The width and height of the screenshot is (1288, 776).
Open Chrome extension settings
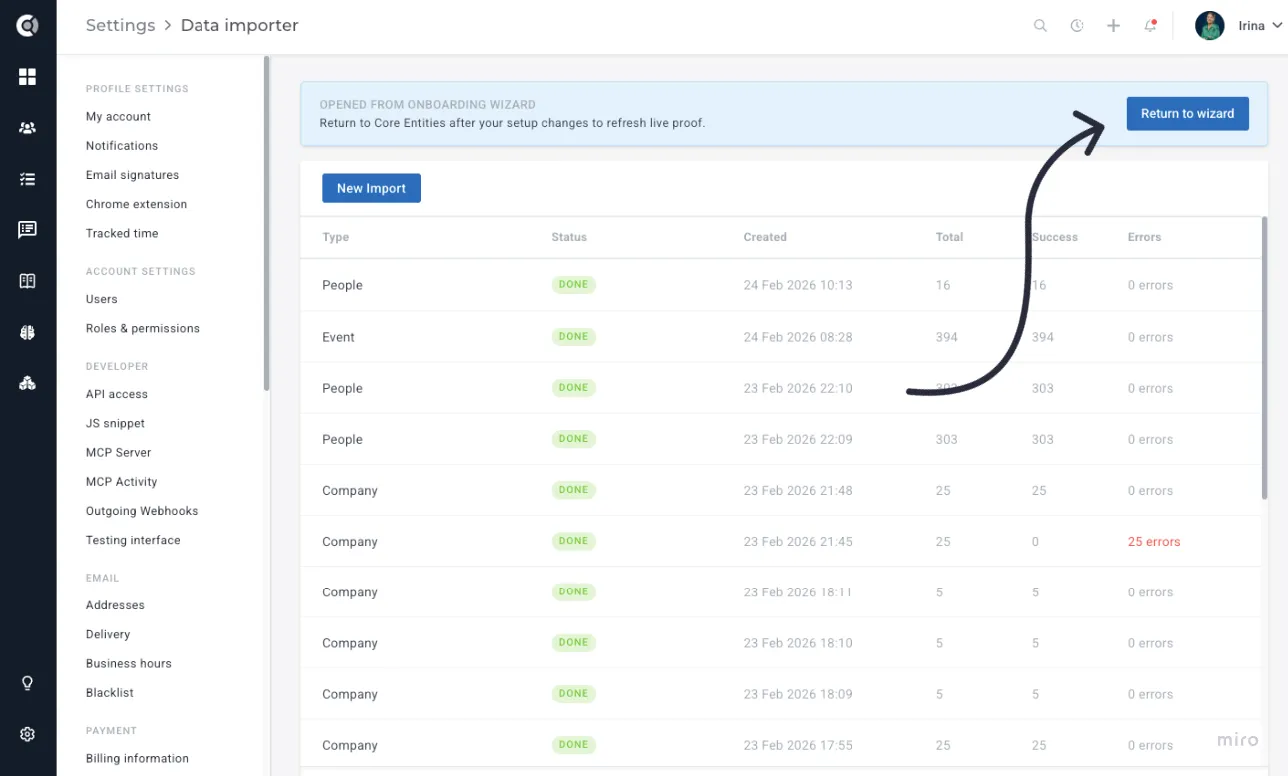click(136, 204)
